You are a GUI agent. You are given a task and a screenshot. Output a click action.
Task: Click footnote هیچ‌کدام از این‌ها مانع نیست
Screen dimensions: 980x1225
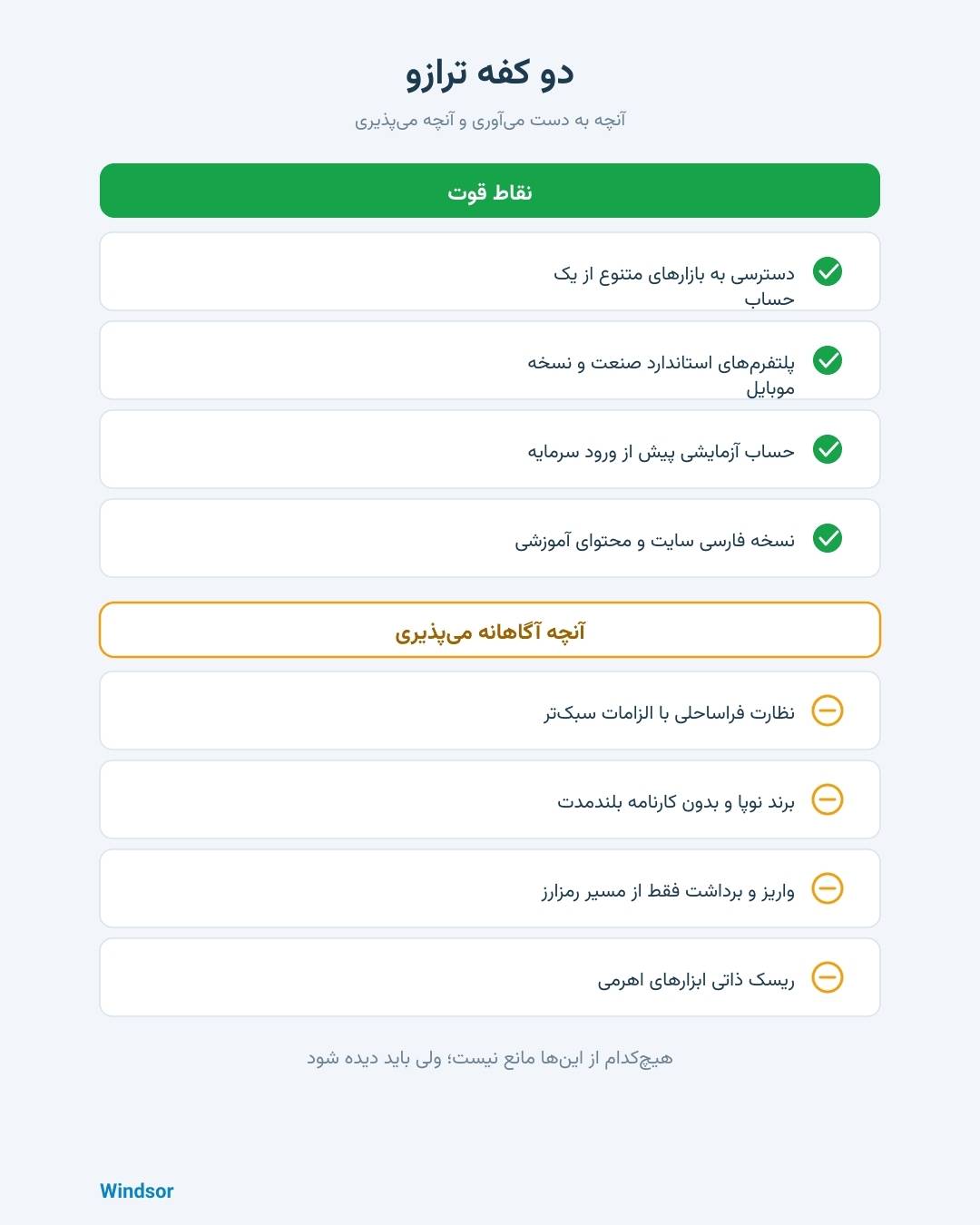490,1058
